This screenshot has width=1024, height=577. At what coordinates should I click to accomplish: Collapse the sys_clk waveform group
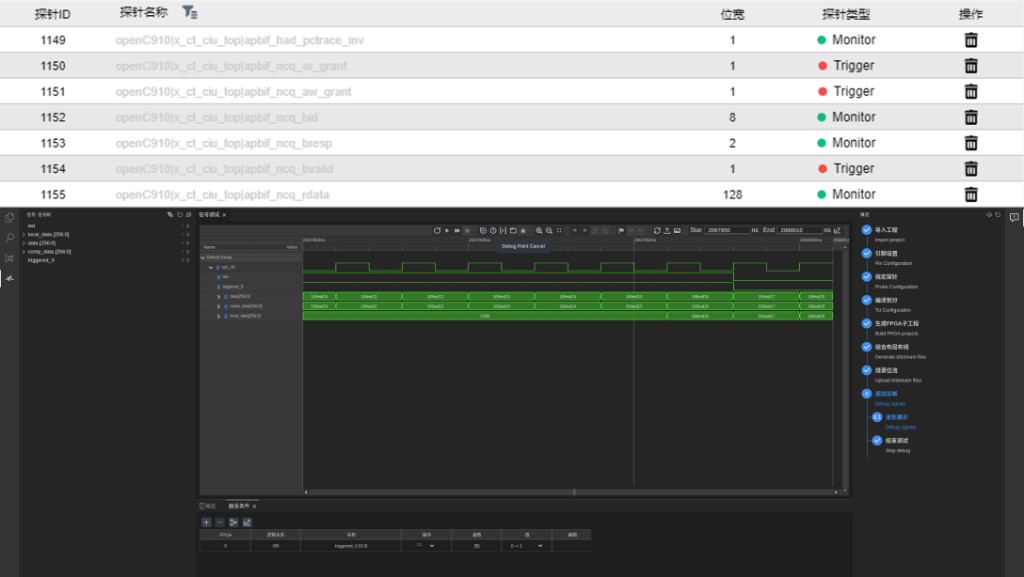(x=210, y=268)
